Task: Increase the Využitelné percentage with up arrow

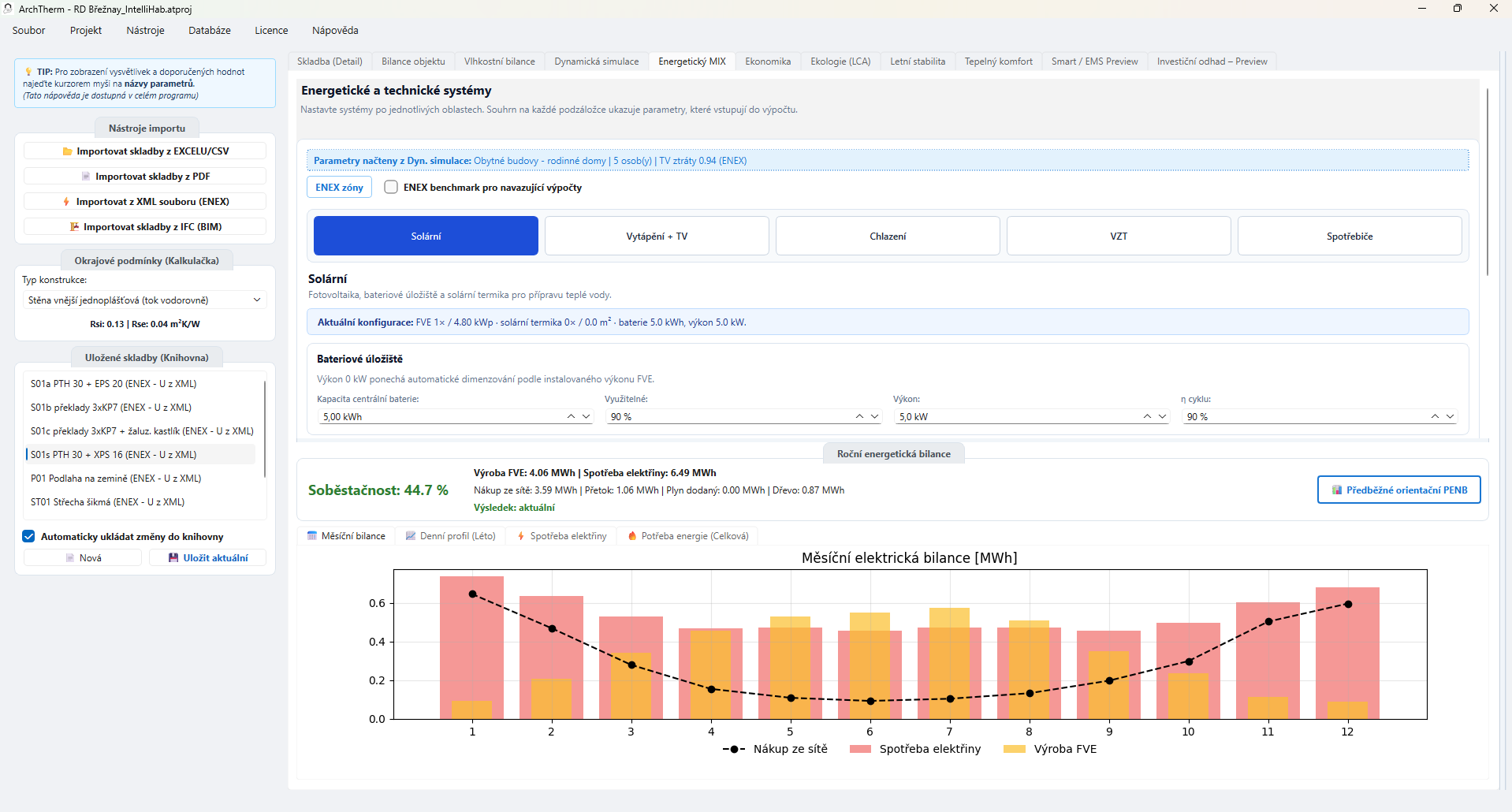Action: (x=859, y=416)
